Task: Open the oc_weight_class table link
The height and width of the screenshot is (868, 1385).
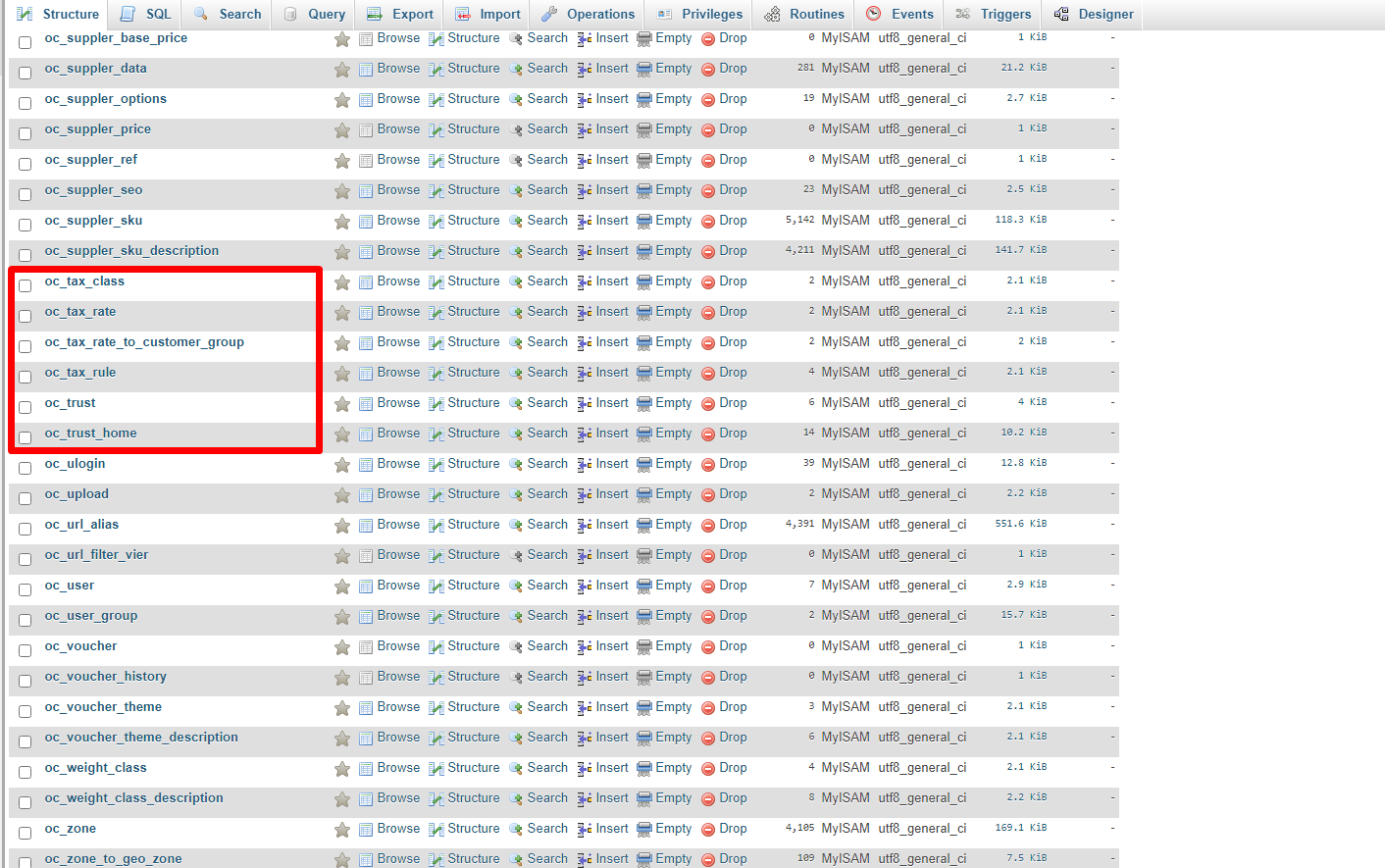Action: click(x=95, y=768)
